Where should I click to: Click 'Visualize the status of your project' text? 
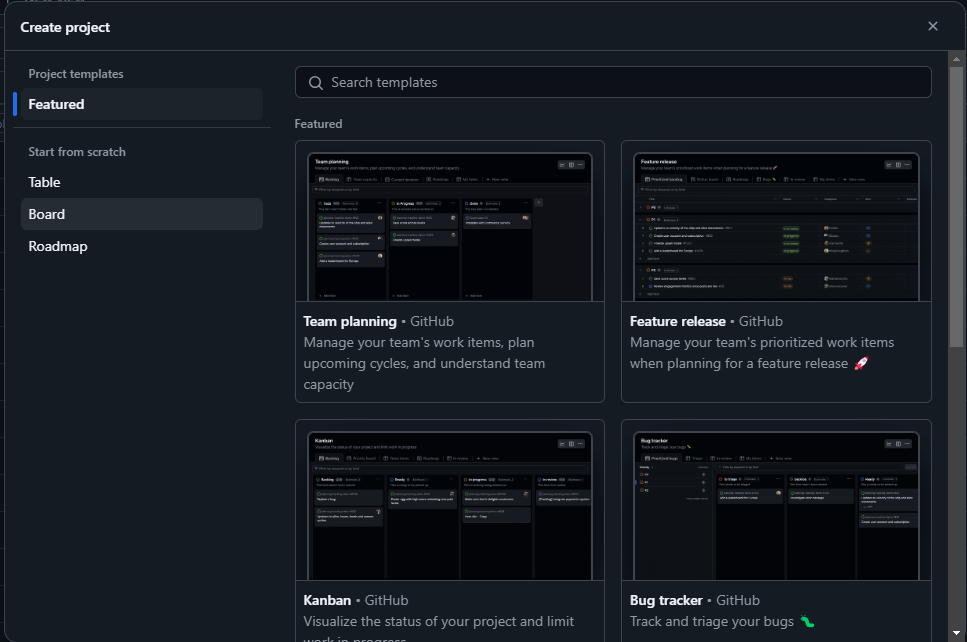pos(407,621)
